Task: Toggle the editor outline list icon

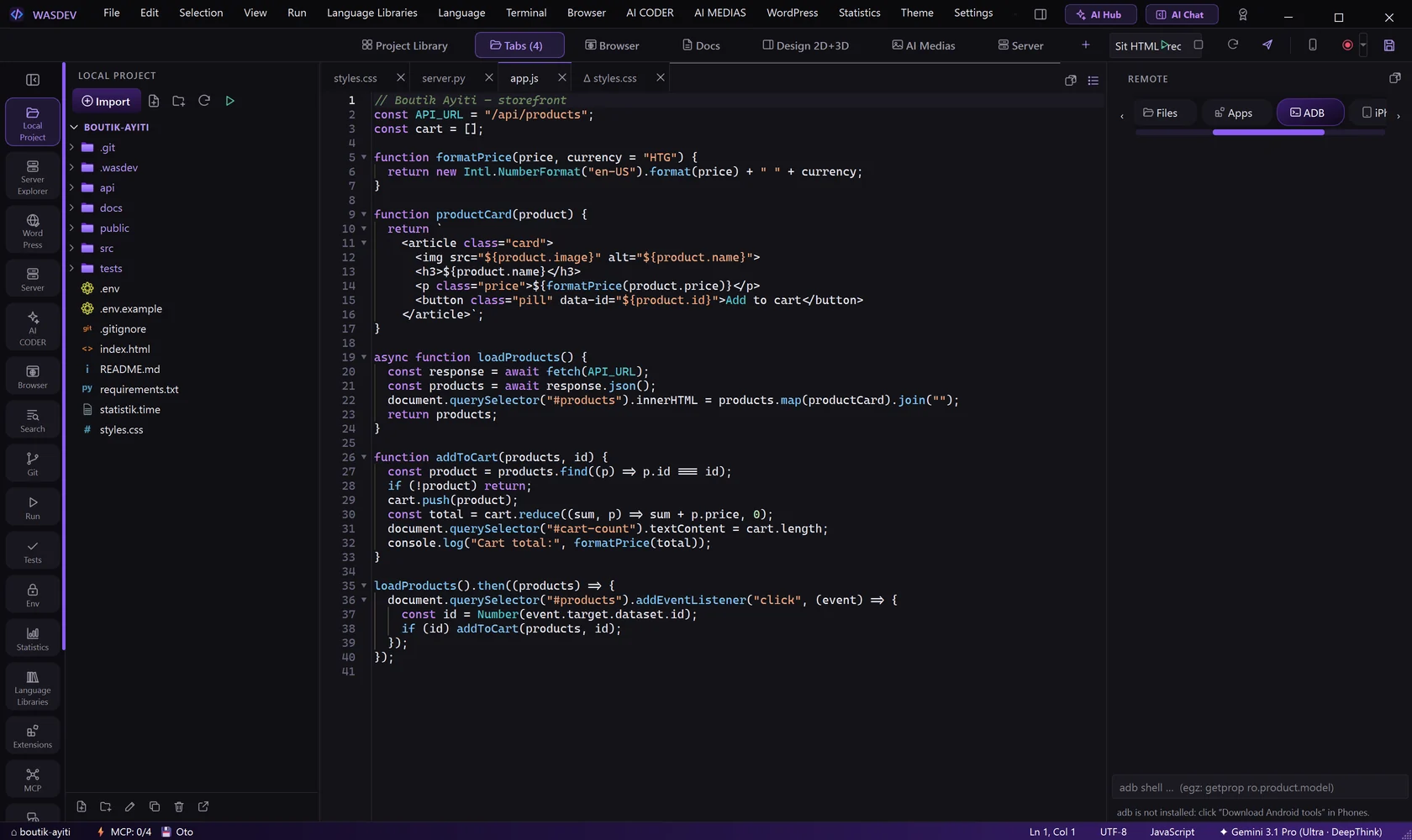Action: (x=1093, y=80)
